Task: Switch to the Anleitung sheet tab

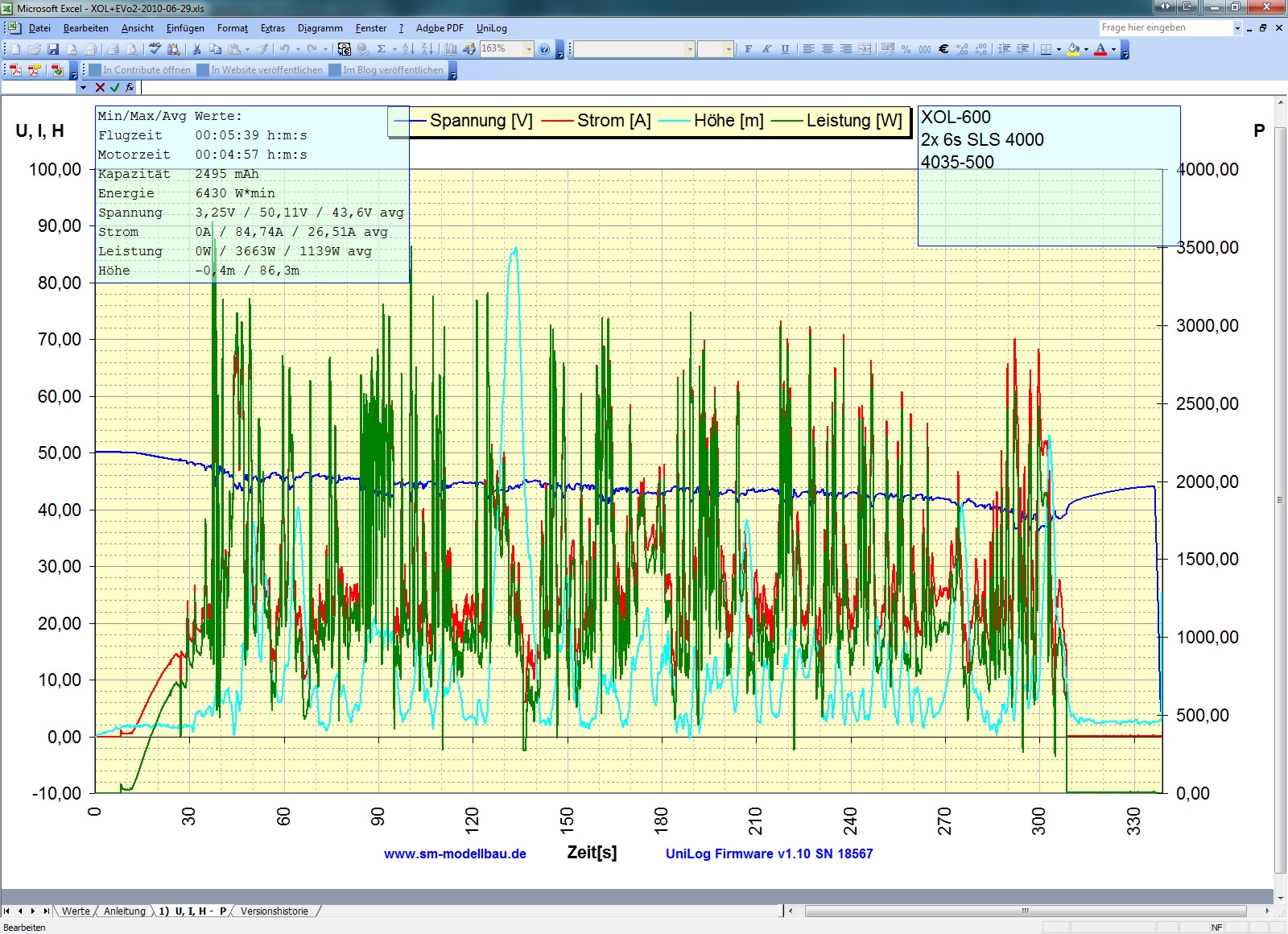Action: coord(125,911)
